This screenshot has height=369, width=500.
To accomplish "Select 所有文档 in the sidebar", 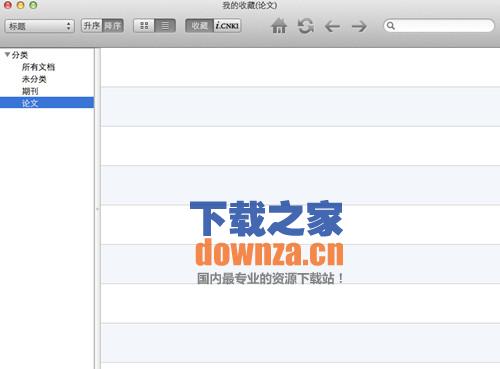I will 38,67.
